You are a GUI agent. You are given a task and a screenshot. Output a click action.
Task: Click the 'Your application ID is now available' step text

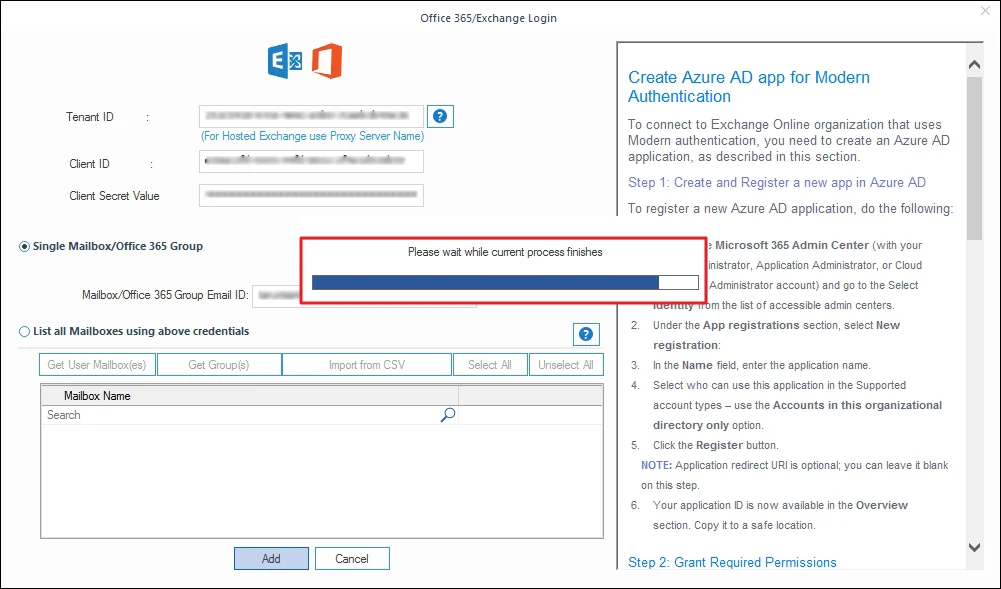click(x=780, y=515)
